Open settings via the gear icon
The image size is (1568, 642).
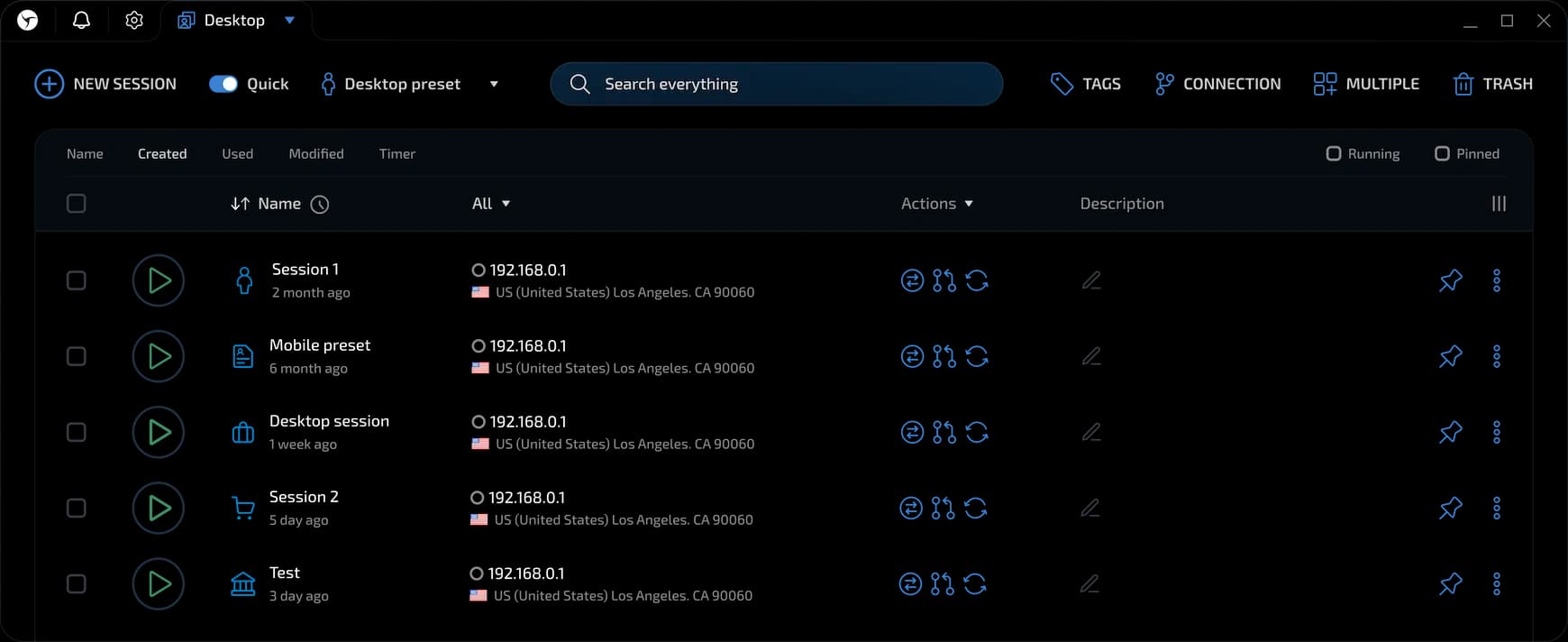[x=134, y=20]
